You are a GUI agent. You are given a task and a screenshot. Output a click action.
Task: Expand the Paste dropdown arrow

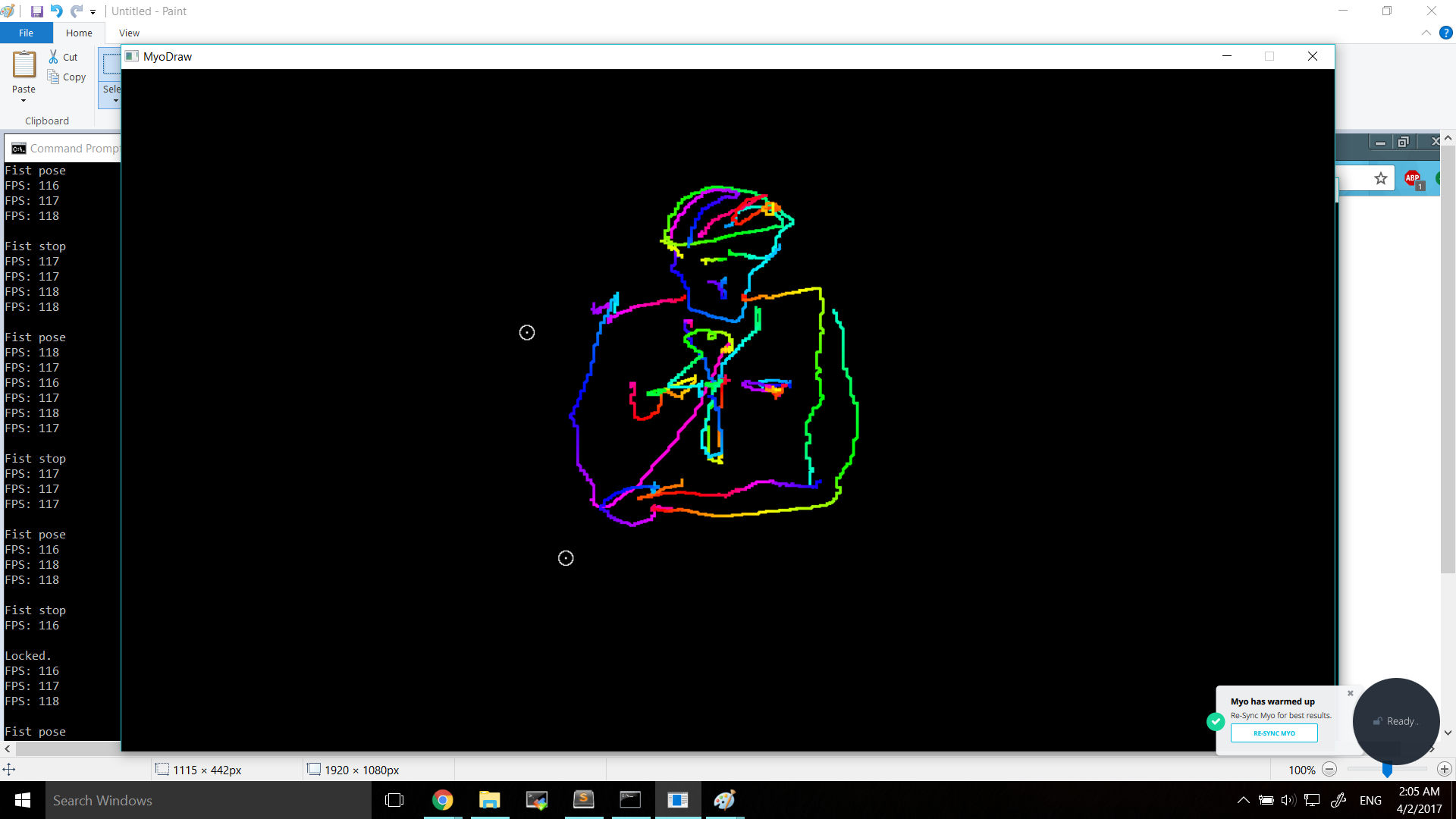coord(24,100)
